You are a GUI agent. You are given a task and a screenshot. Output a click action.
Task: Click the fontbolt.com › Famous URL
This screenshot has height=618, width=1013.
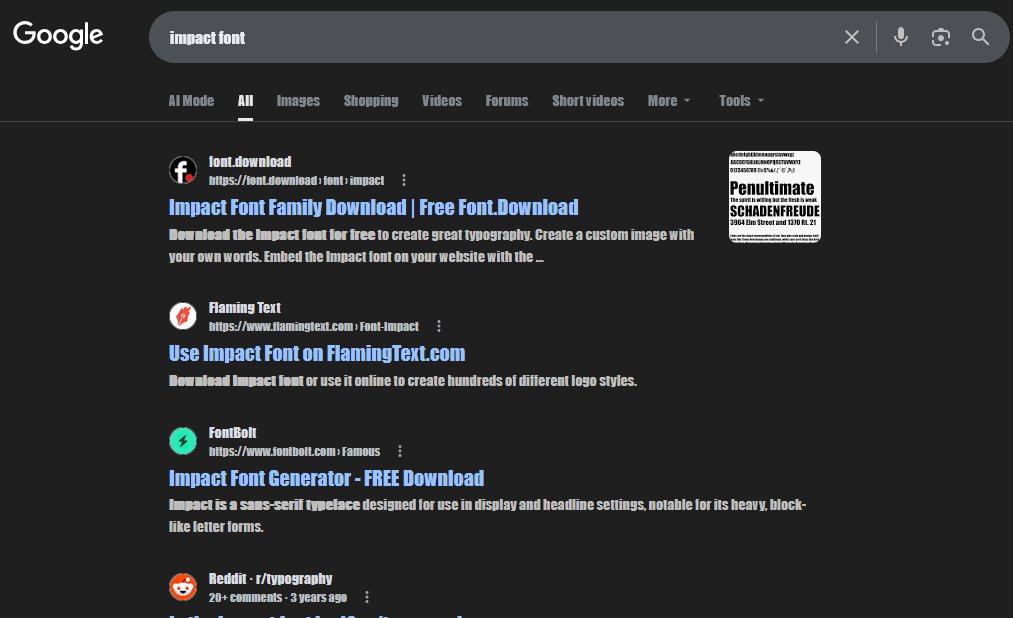pos(294,451)
